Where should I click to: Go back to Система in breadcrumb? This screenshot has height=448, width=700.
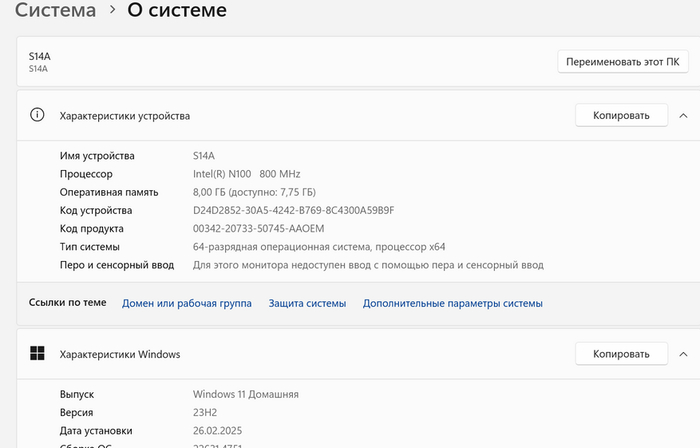click(55, 11)
